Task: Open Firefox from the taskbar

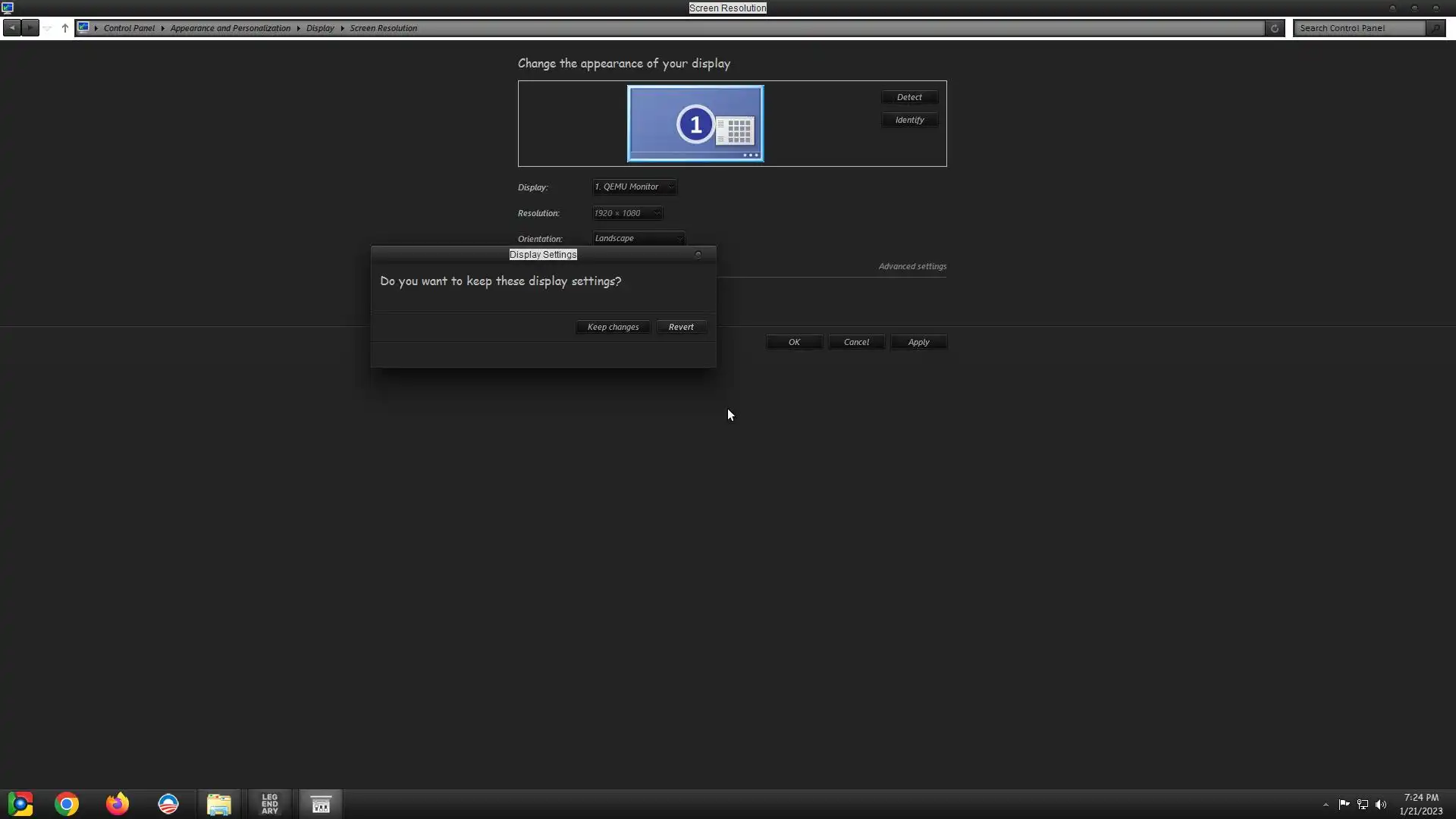Action: pos(118,804)
